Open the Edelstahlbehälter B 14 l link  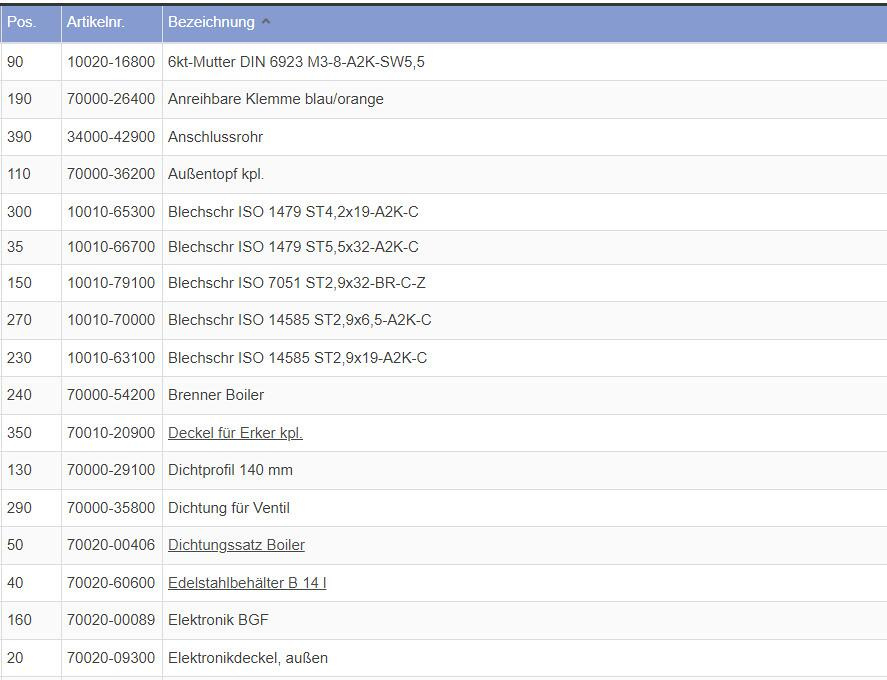pyautogui.click(x=247, y=583)
